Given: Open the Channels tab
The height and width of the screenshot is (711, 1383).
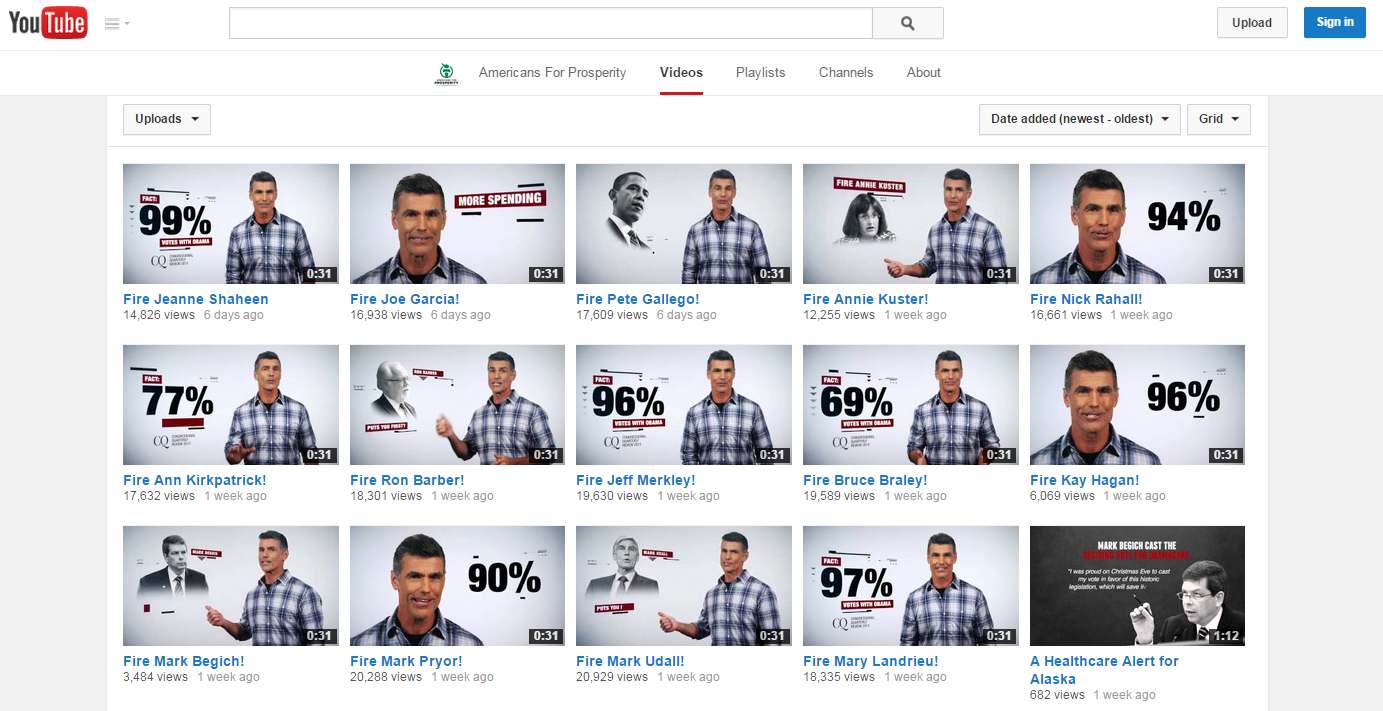Looking at the screenshot, I should pos(845,73).
